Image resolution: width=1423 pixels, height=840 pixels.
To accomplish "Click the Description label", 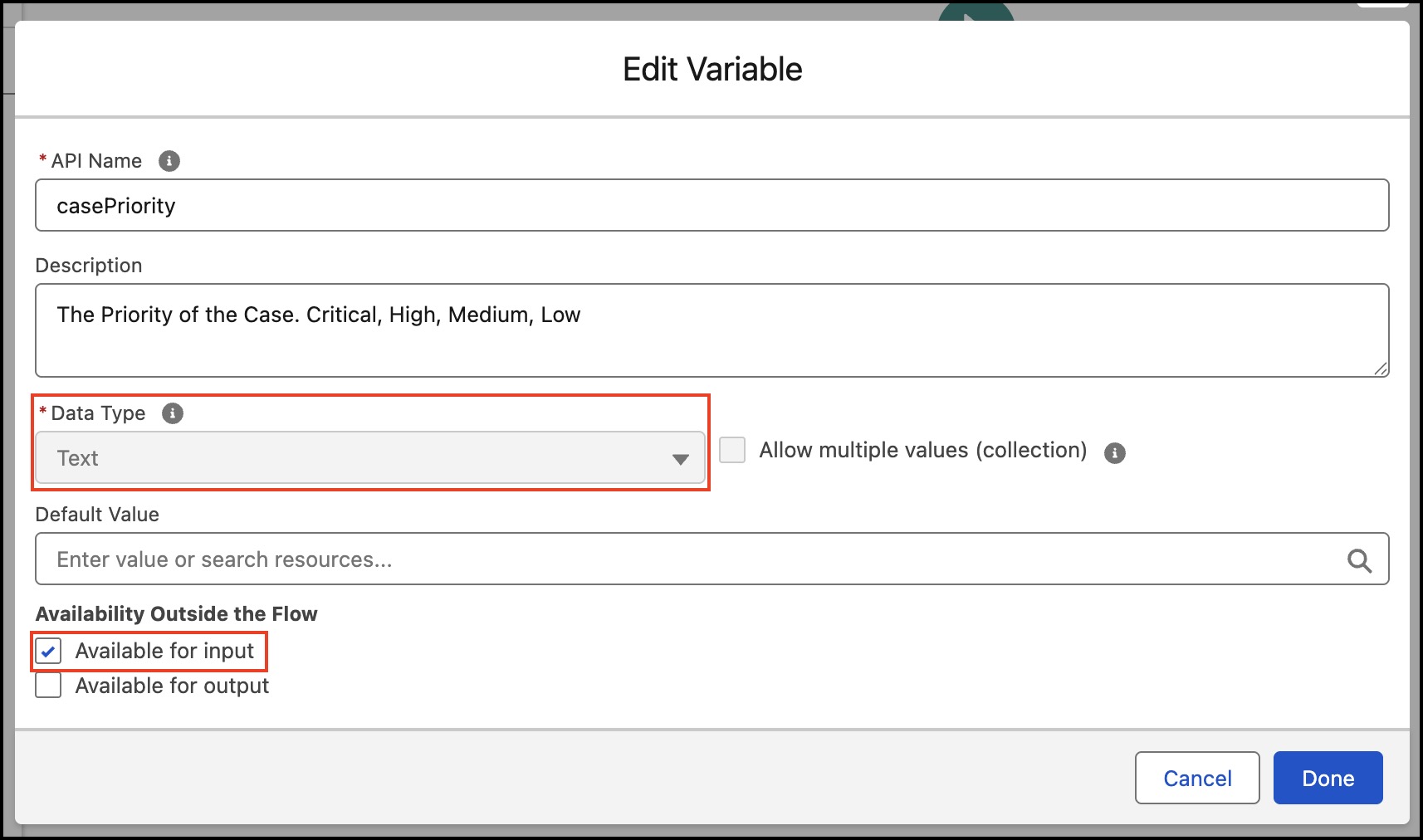I will 89,265.
